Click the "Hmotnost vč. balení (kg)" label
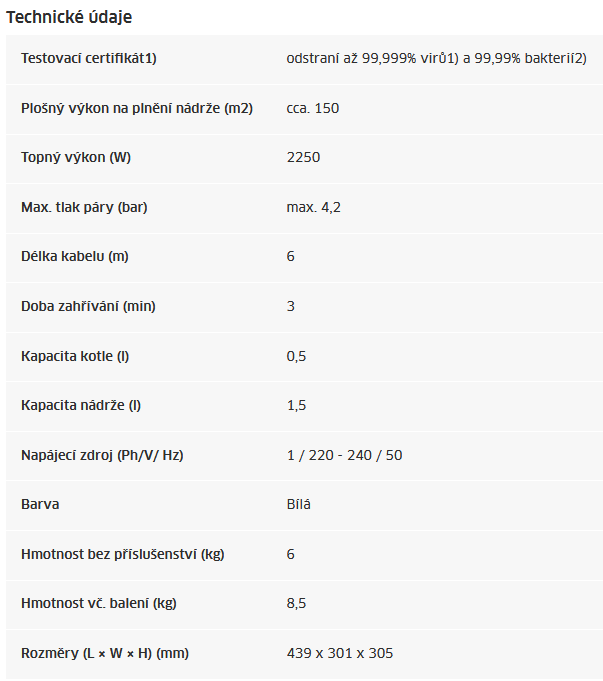The image size is (603, 681). (x=99, y=604)
